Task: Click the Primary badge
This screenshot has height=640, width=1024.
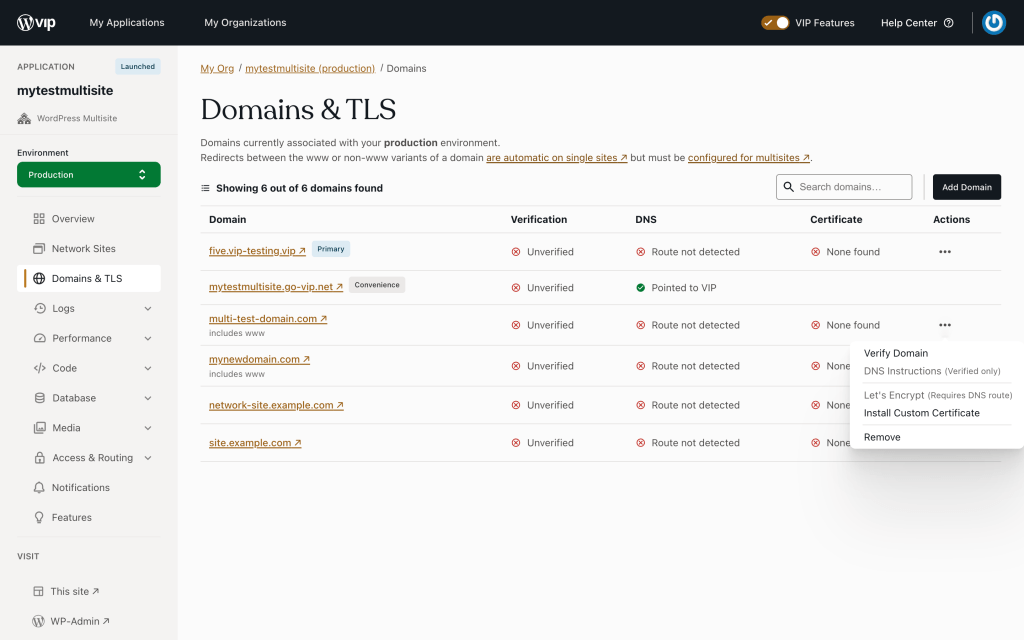Action: click(330, 249)
